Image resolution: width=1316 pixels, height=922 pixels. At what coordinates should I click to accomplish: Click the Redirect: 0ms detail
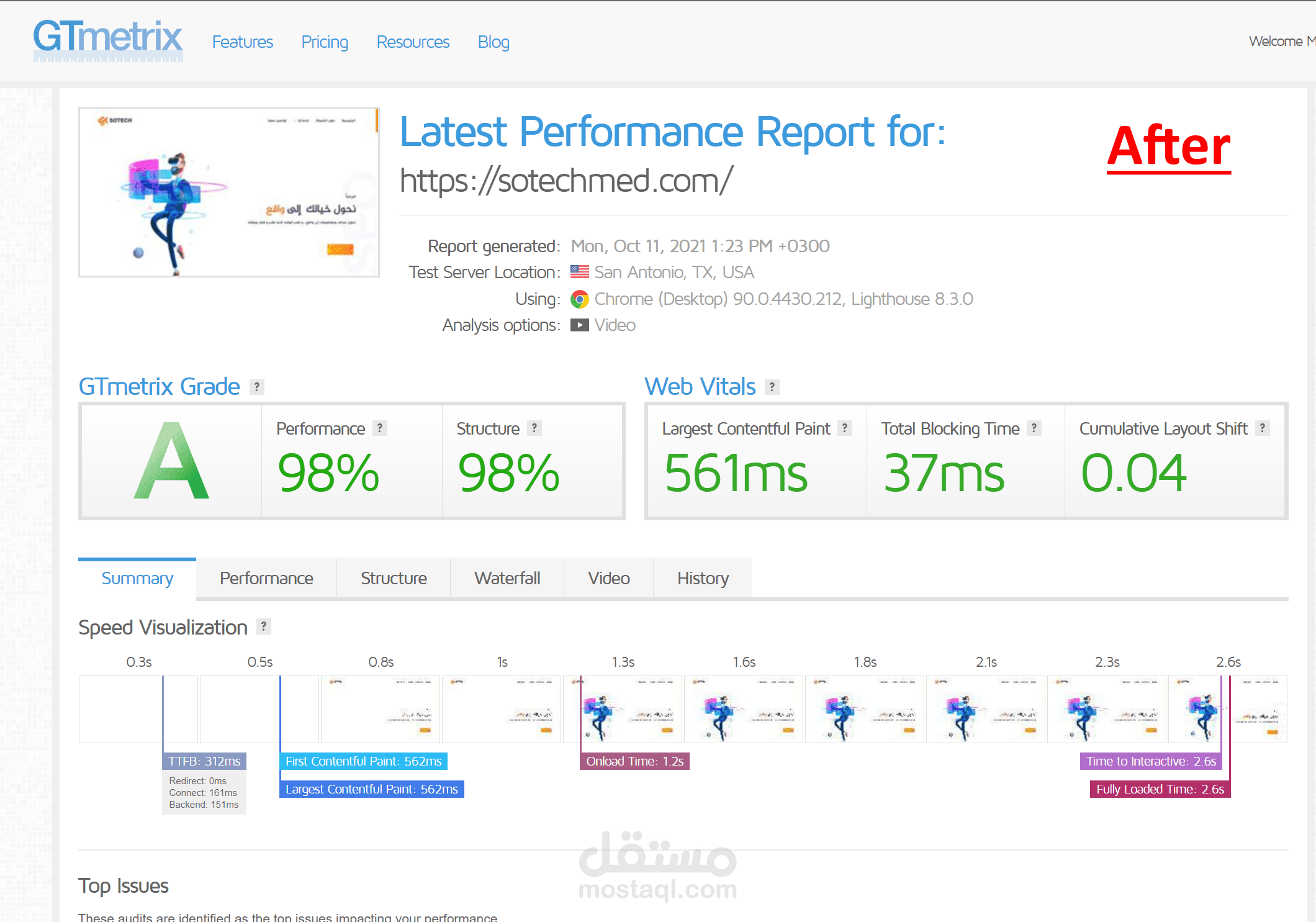coord(197,781)
